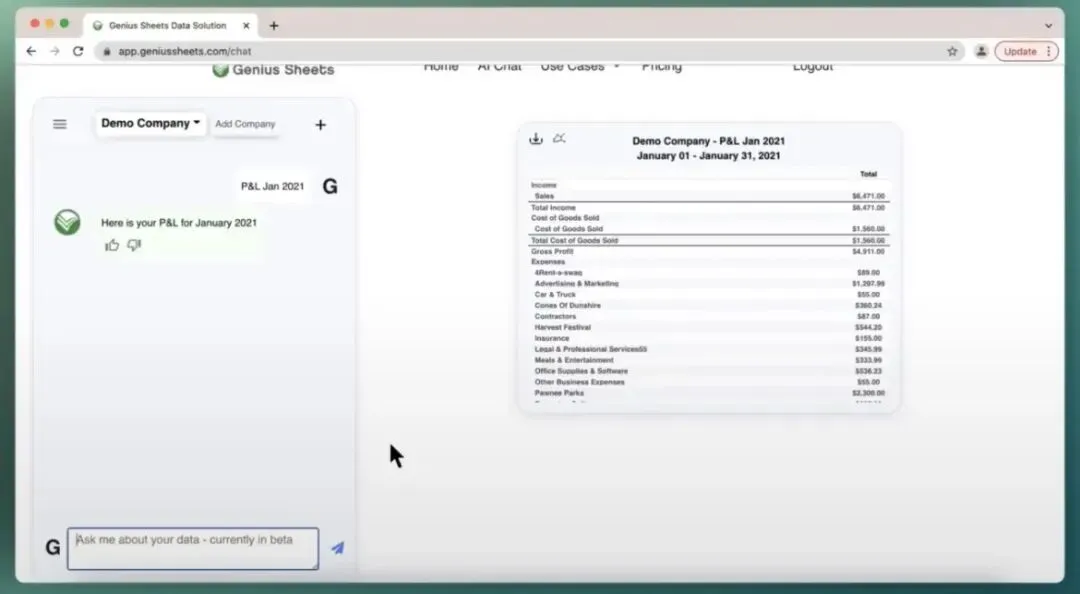This screenshot has width=1080, height=594.
Task: Open the tab search chevron at top right
Action: click(x=1048, y=25)
